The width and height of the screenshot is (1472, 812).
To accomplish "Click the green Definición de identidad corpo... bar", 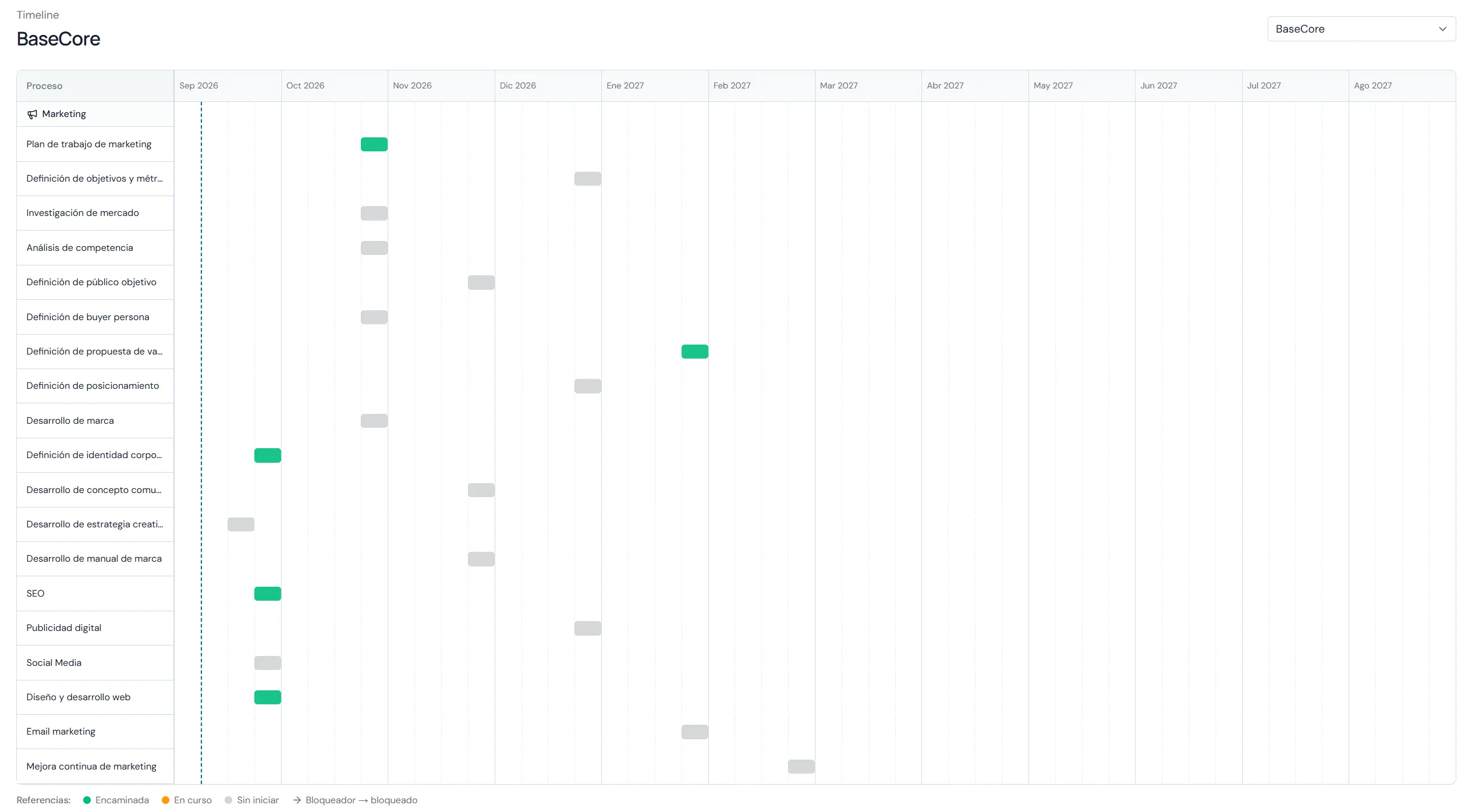I will (x=268, y=455).
